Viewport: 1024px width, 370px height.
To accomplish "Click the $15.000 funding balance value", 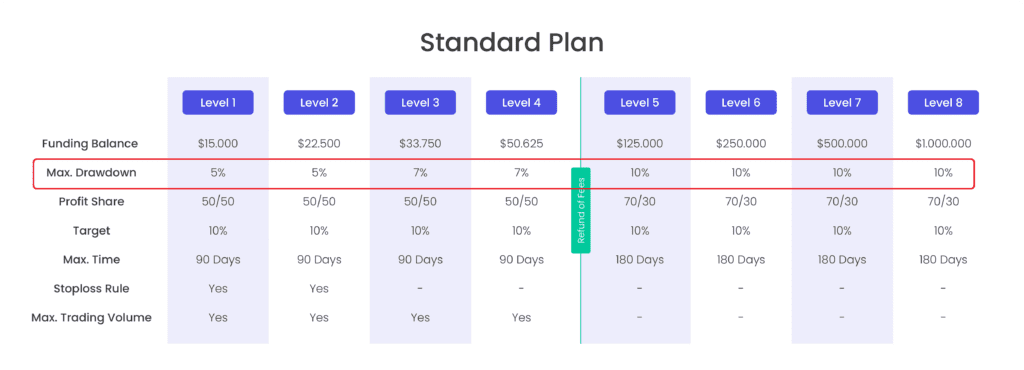I will pos(217,144).
